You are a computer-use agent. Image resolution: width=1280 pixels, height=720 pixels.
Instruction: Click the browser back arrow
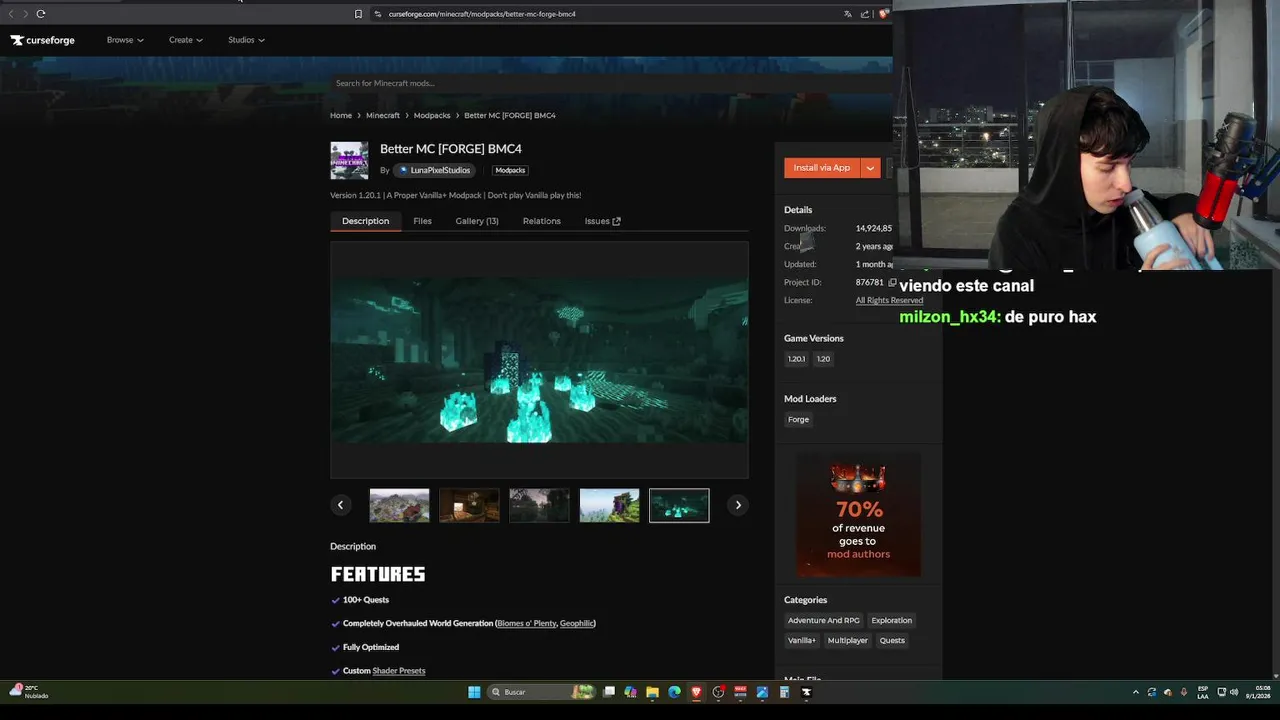[x=11, y=14]
